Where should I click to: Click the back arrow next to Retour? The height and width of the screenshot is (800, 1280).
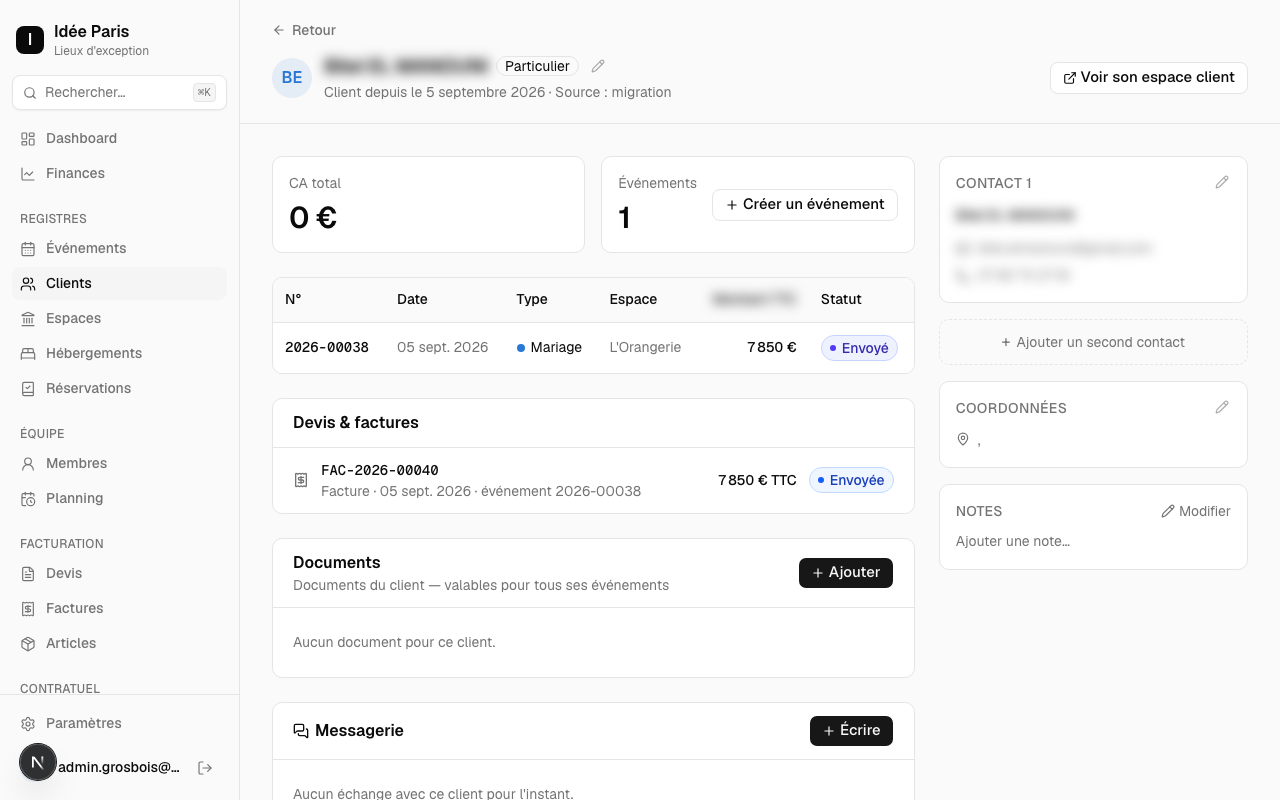coord(279,30)
